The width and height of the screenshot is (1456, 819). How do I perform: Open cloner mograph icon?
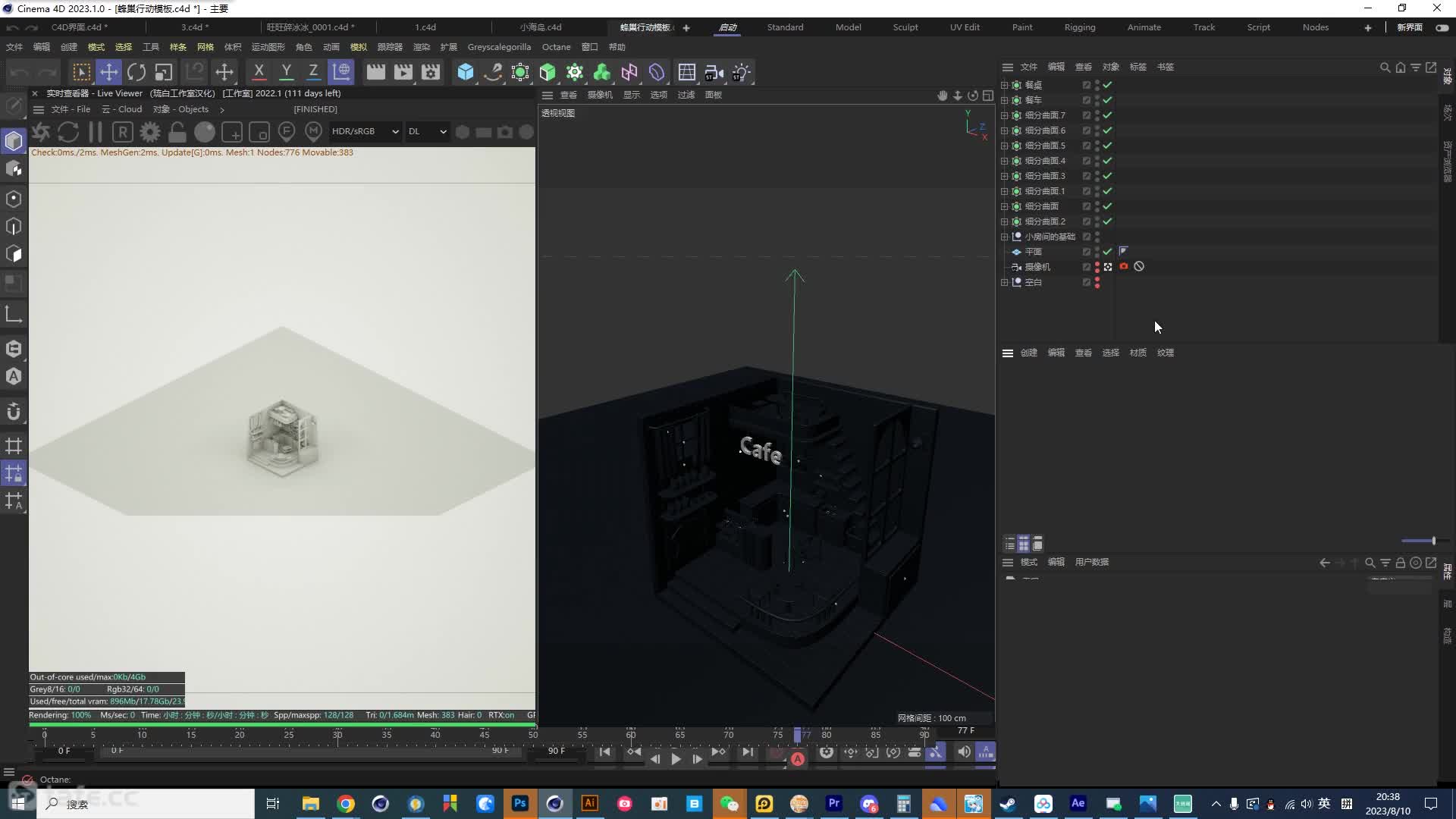coord(575,72)
